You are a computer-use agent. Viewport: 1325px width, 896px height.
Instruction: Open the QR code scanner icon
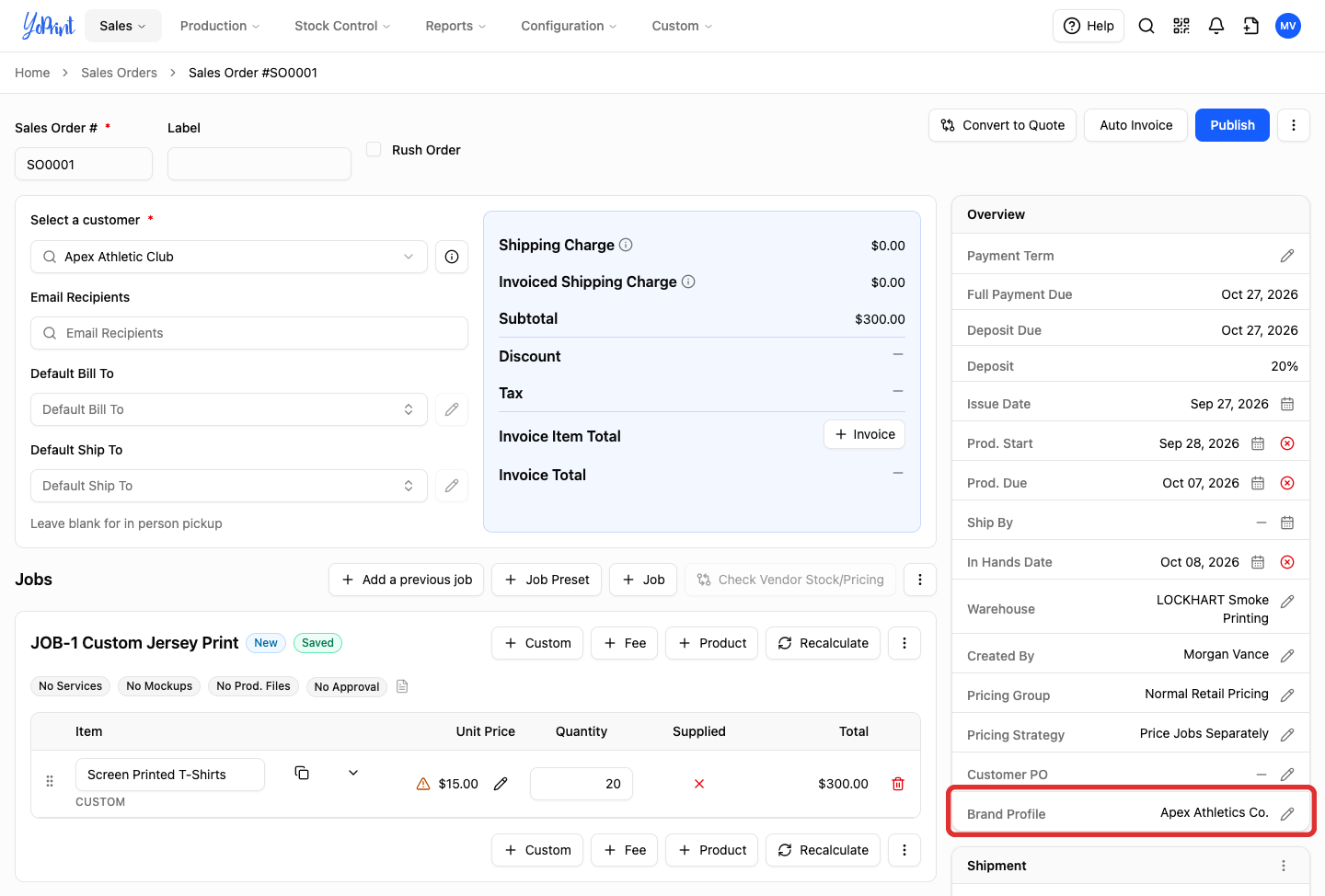pyautogui.click(x=1181, y=26)
